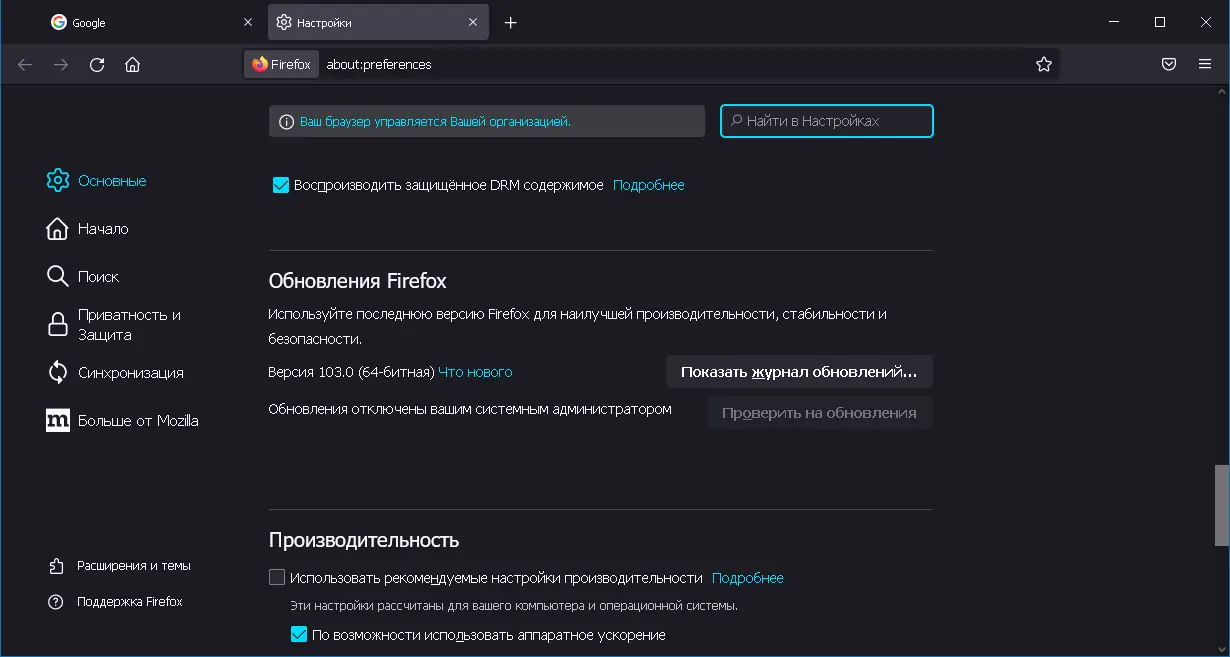This screenshot has height=657, width=1230.
Task: Open the Pocket save icon
Action: [x=1168, y=65]
